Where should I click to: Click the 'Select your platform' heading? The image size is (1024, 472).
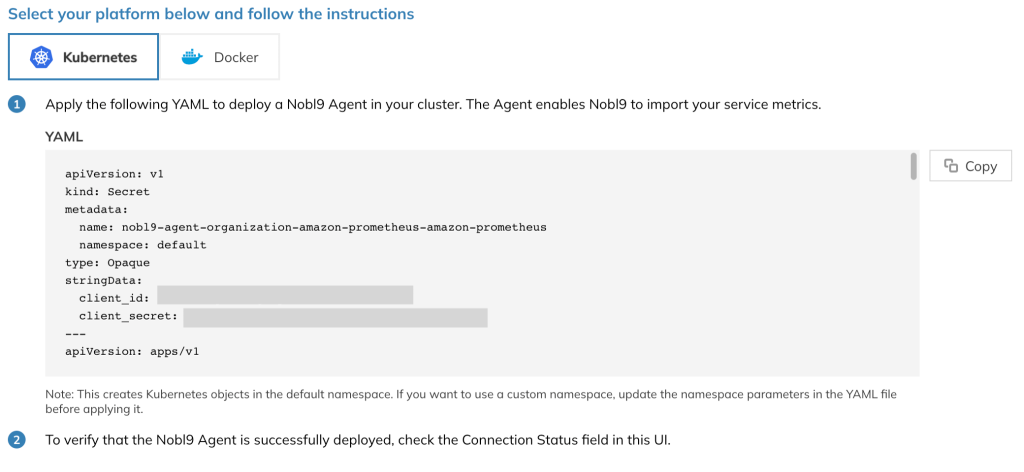pos(211,14)
